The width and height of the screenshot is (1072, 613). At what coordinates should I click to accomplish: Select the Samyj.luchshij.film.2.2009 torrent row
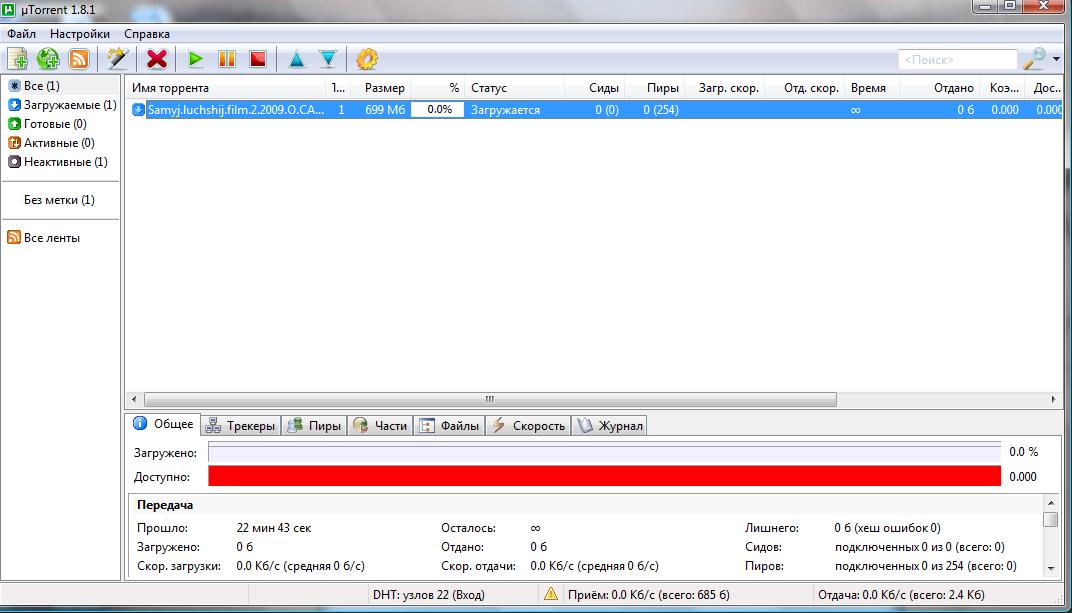(595, 109)
